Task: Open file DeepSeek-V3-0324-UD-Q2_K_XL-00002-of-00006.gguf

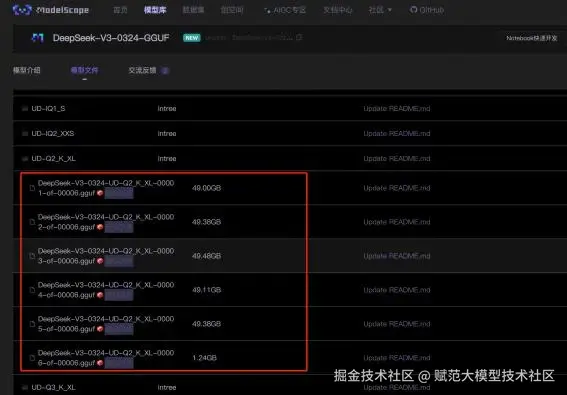Action: [x=106, y=222]
